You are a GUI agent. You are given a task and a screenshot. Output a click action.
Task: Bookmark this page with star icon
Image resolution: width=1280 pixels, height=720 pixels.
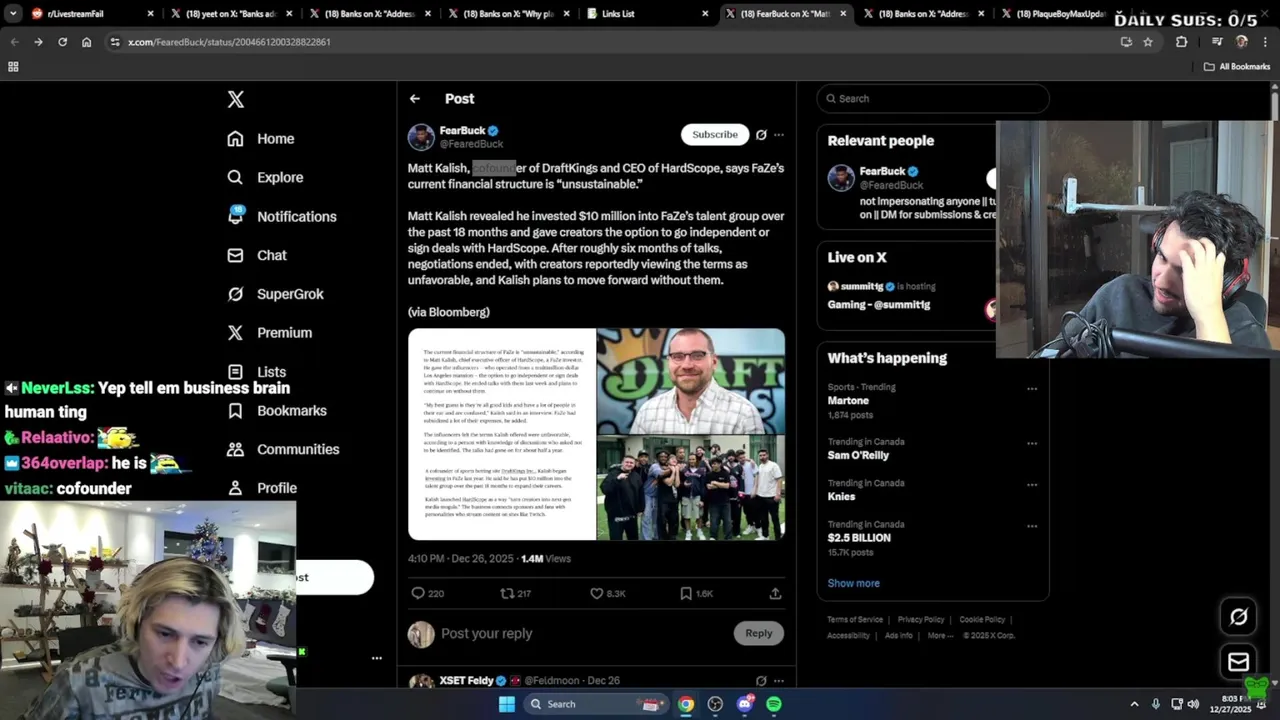tap(1148, 42)
